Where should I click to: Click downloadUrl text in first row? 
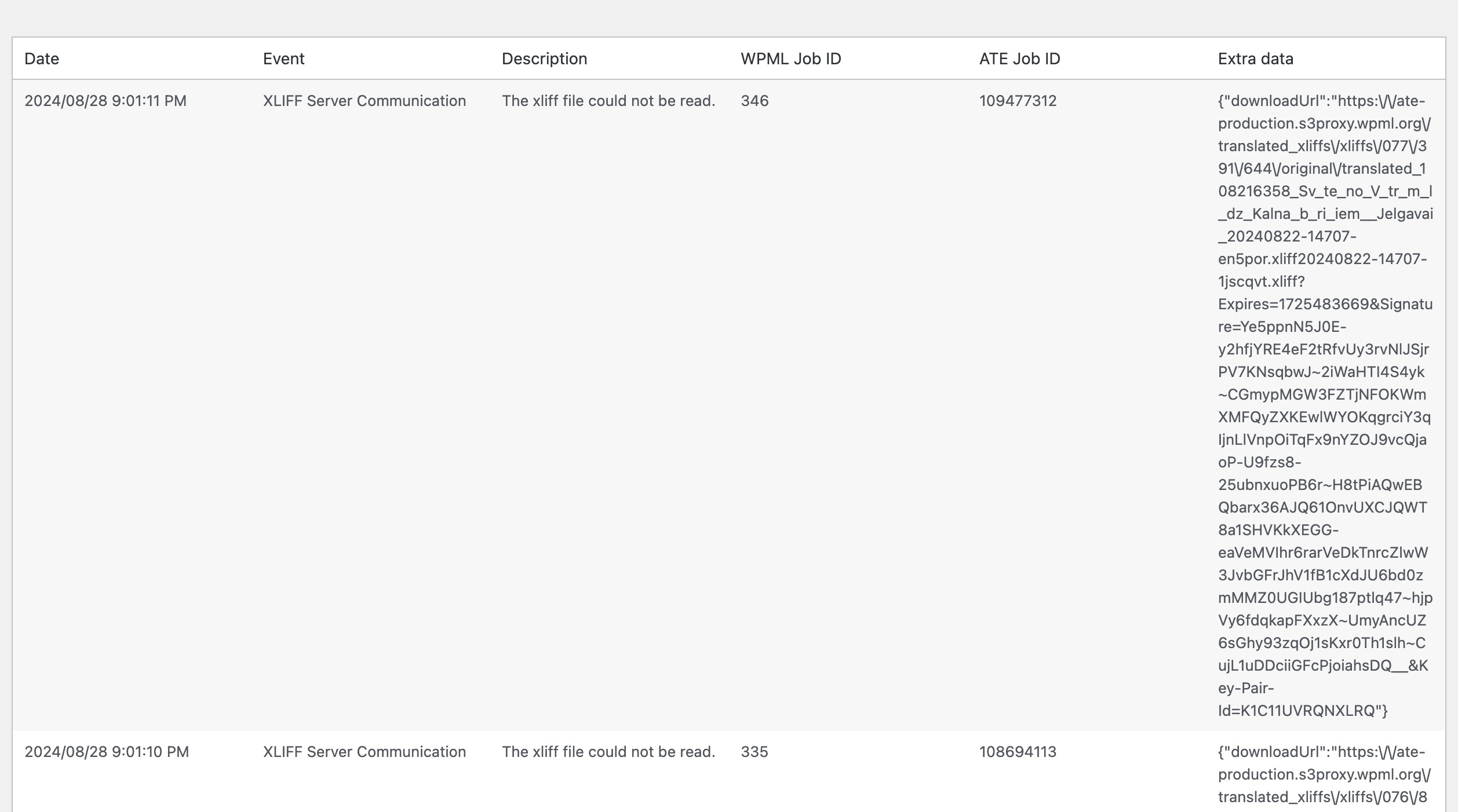tap(1275, 101)
